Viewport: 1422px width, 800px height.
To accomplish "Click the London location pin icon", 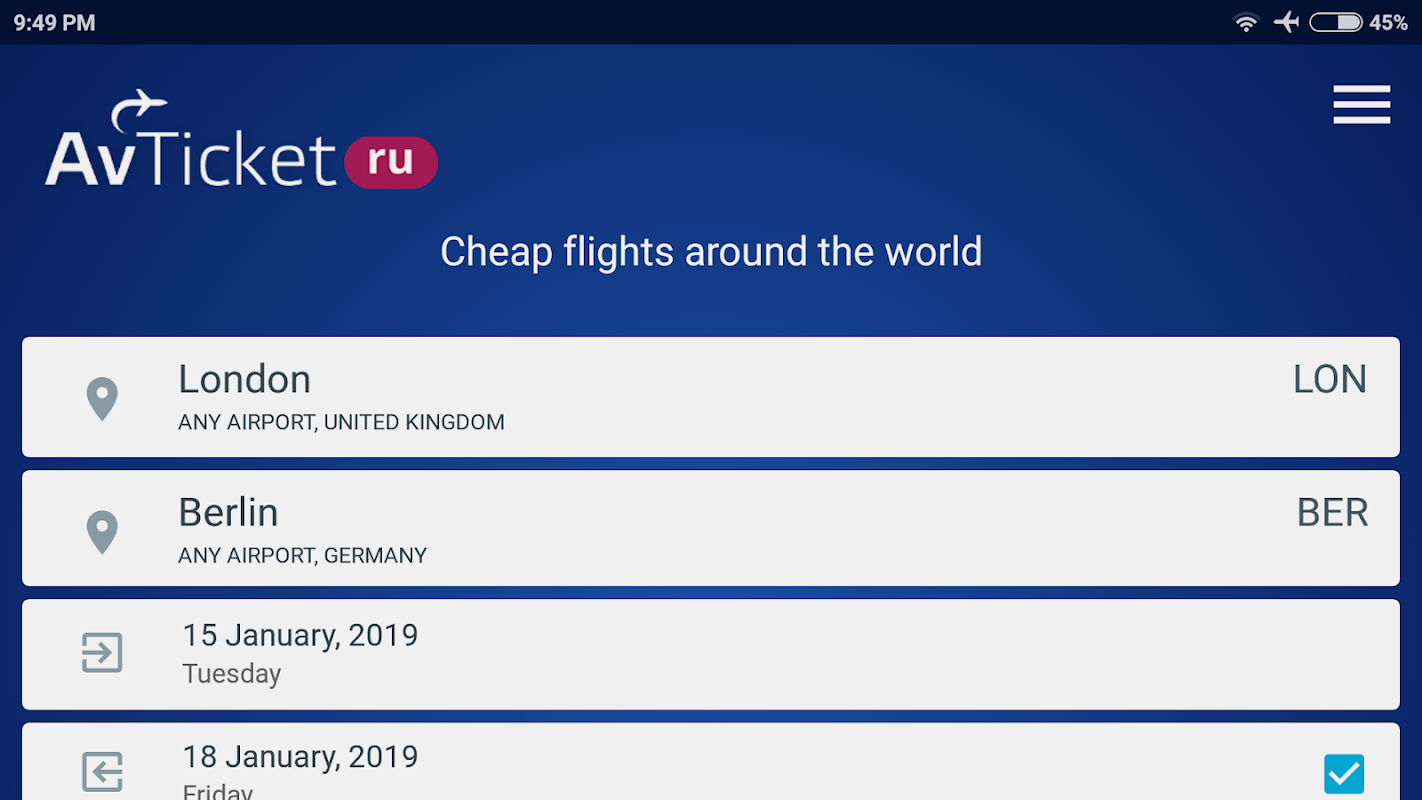I will (102, 399).
